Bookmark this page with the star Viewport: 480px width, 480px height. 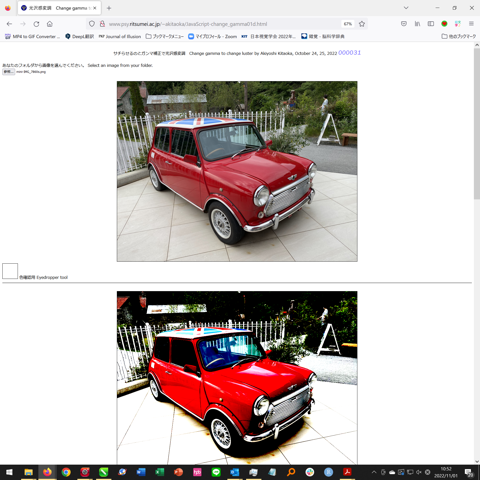[362, 24]
